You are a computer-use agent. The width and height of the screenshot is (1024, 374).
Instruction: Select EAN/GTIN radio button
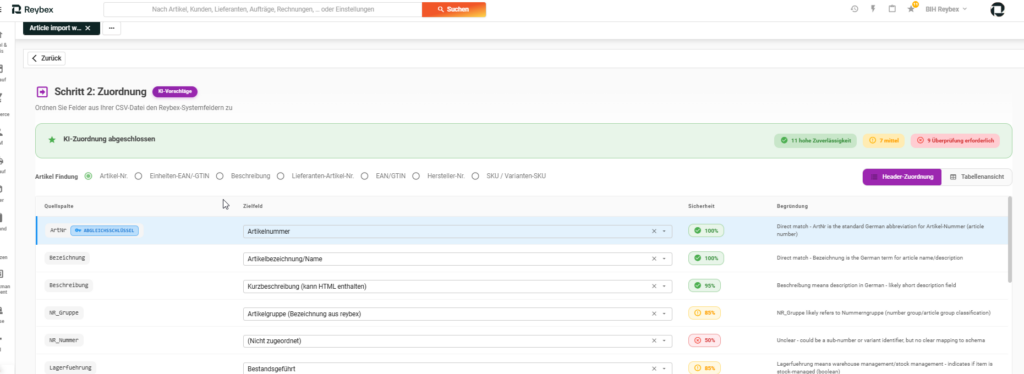click(x=365, y=176)
